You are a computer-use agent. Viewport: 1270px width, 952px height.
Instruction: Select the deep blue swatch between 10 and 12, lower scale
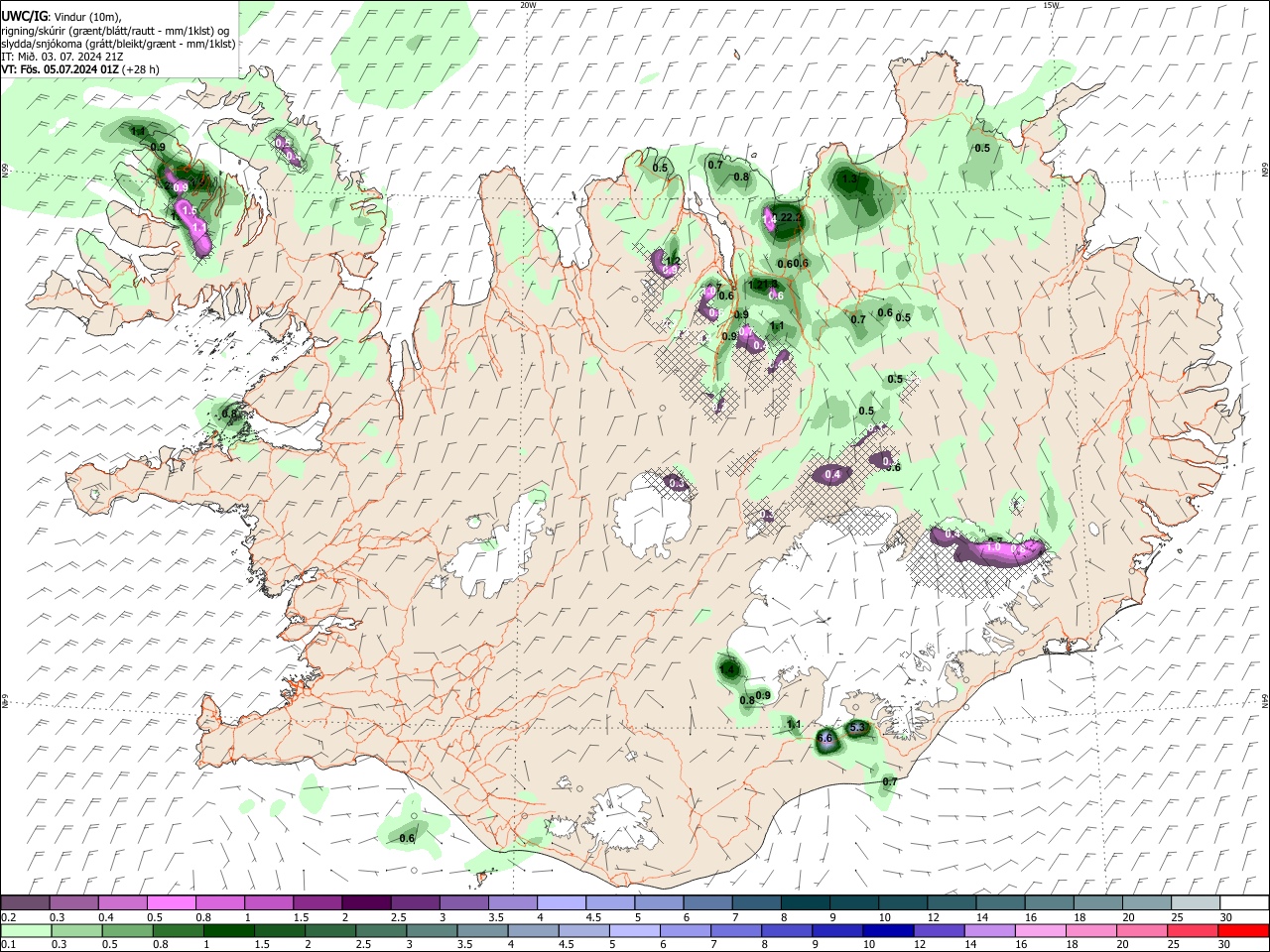click(x=889, y=930)
